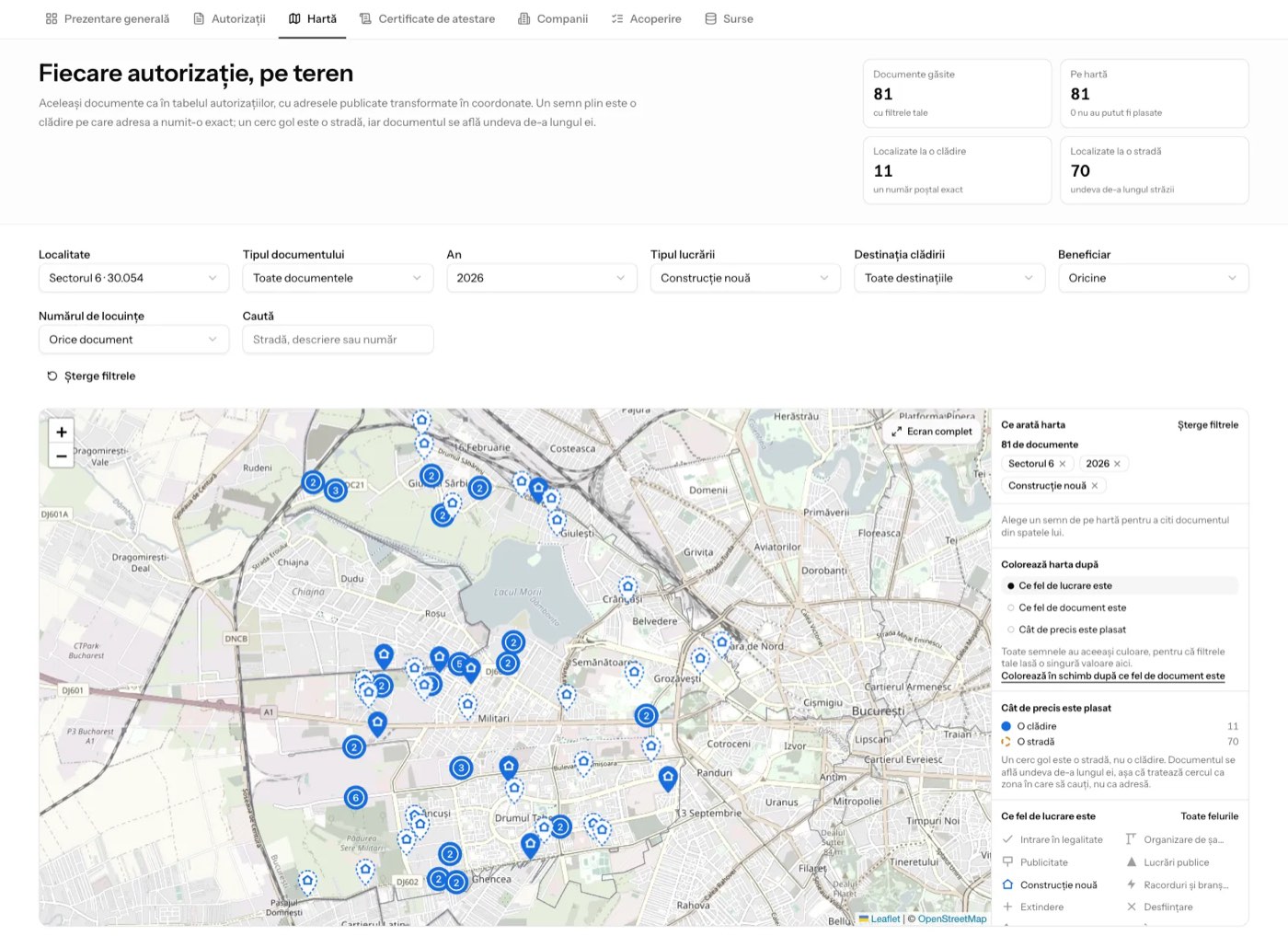Zoom in on the map

click(61, 432)
